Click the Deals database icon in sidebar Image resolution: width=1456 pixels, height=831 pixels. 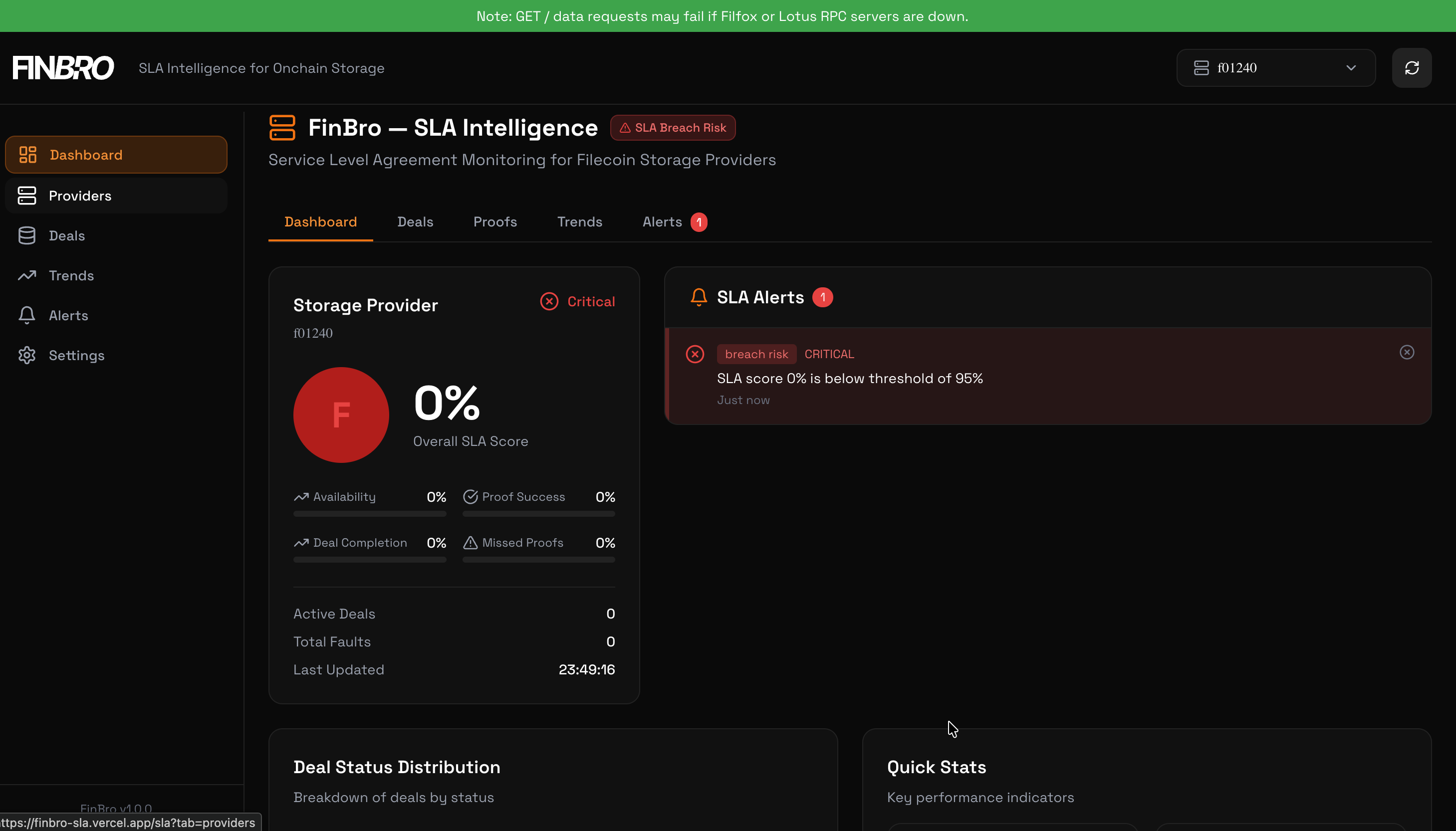(27, 236)
